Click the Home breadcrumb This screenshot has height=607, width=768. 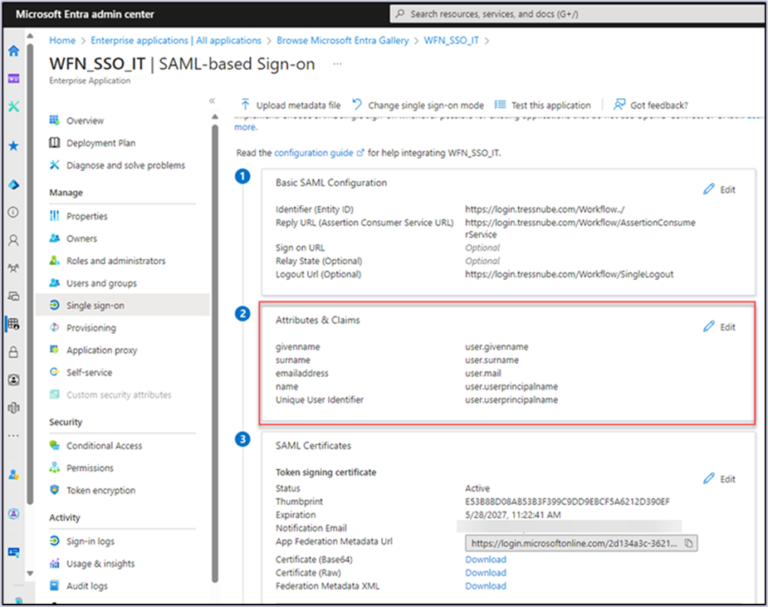[62, 41]
